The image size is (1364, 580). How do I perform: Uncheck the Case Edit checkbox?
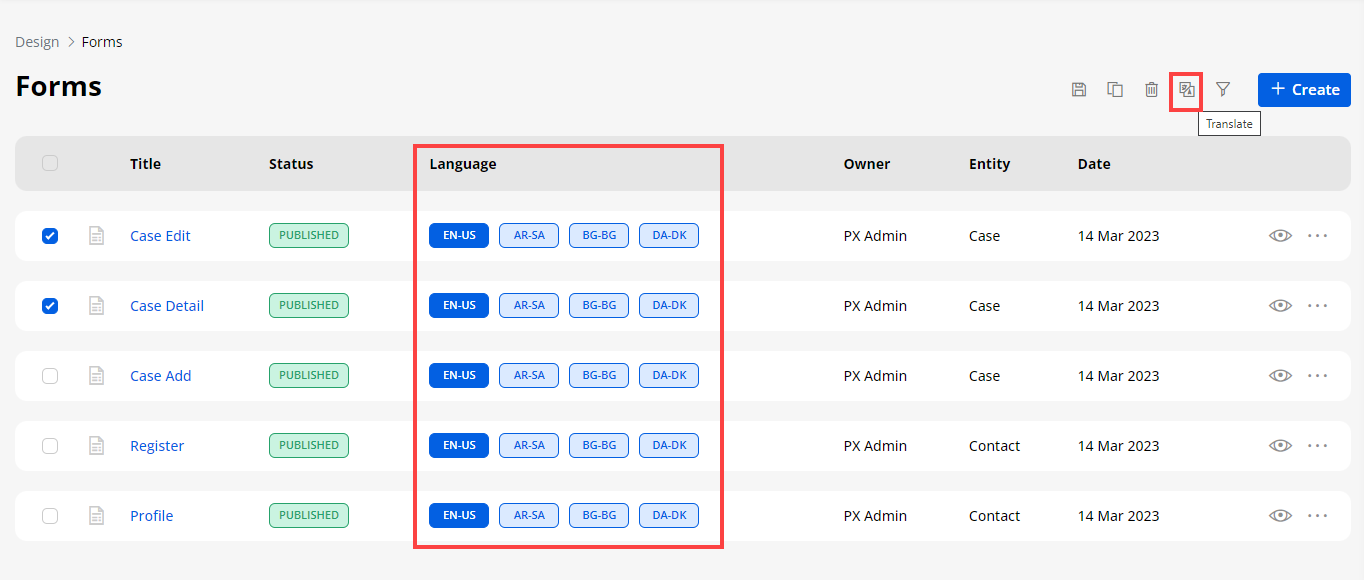click(x=50, y=236)
